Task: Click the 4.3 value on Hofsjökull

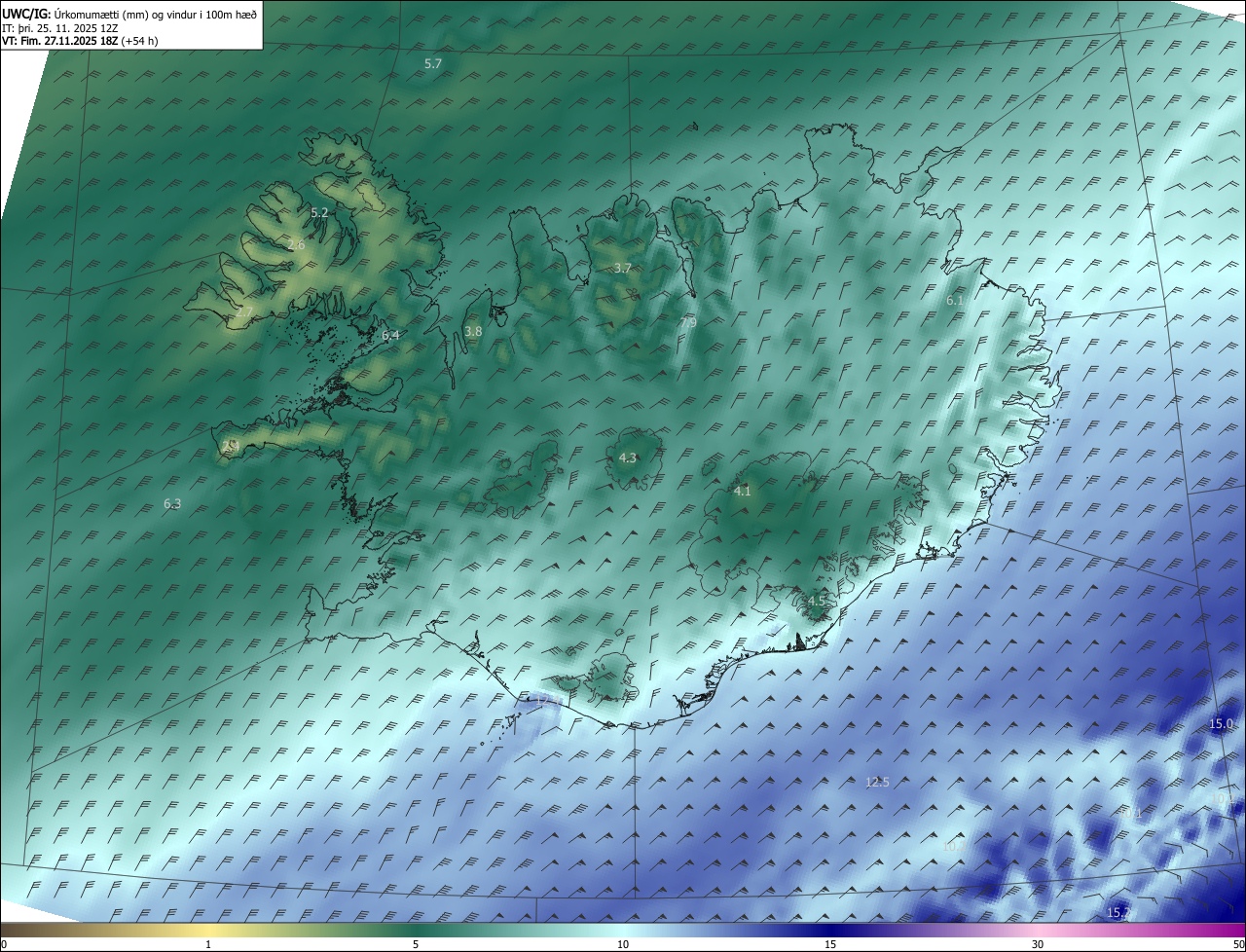Action: coord(628,458)
